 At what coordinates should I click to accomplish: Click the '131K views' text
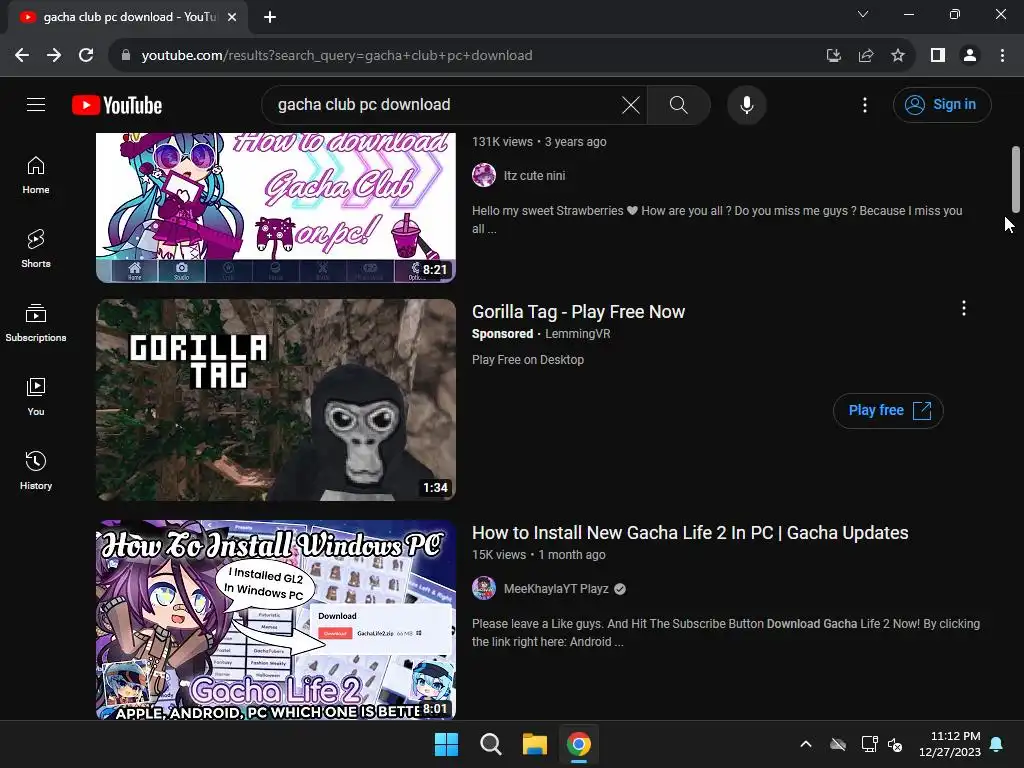(x=502, y=142)
